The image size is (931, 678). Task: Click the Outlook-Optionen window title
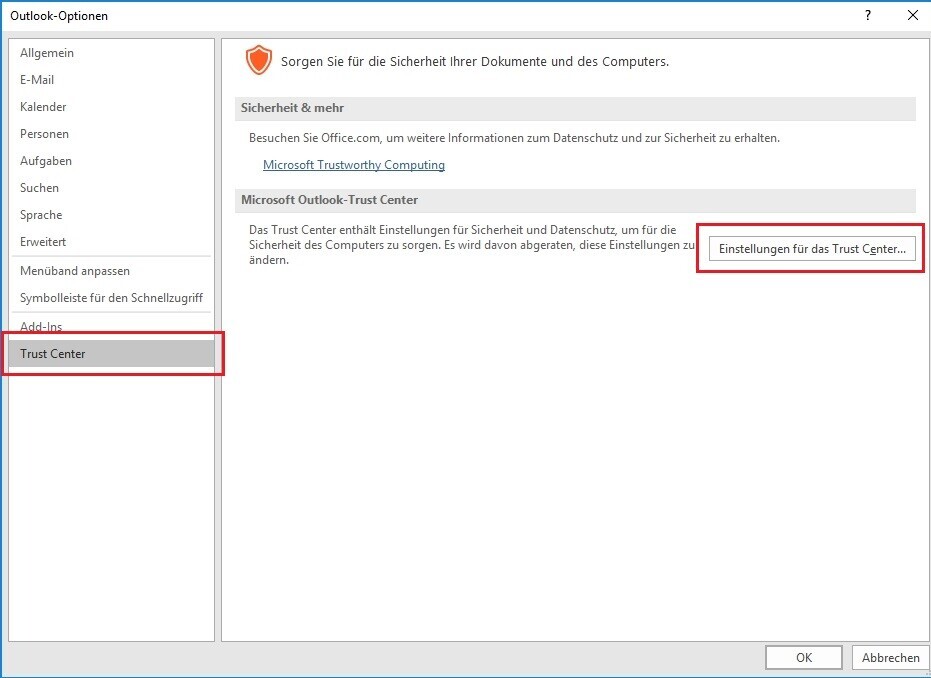pyautogui.click(x=59, y=16)
